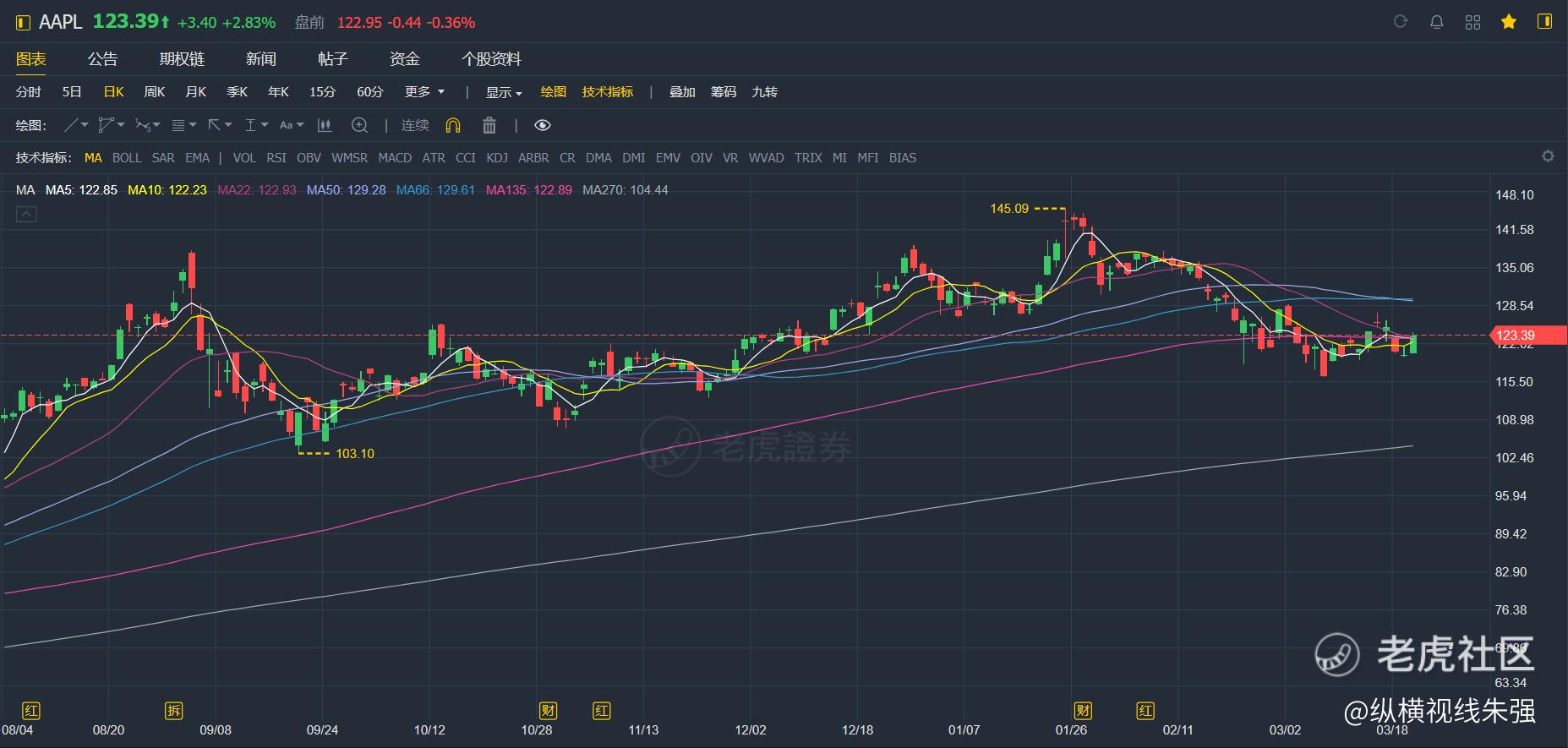
Task: Select the 5日 timeframe
Action: [x=72, y=91]
